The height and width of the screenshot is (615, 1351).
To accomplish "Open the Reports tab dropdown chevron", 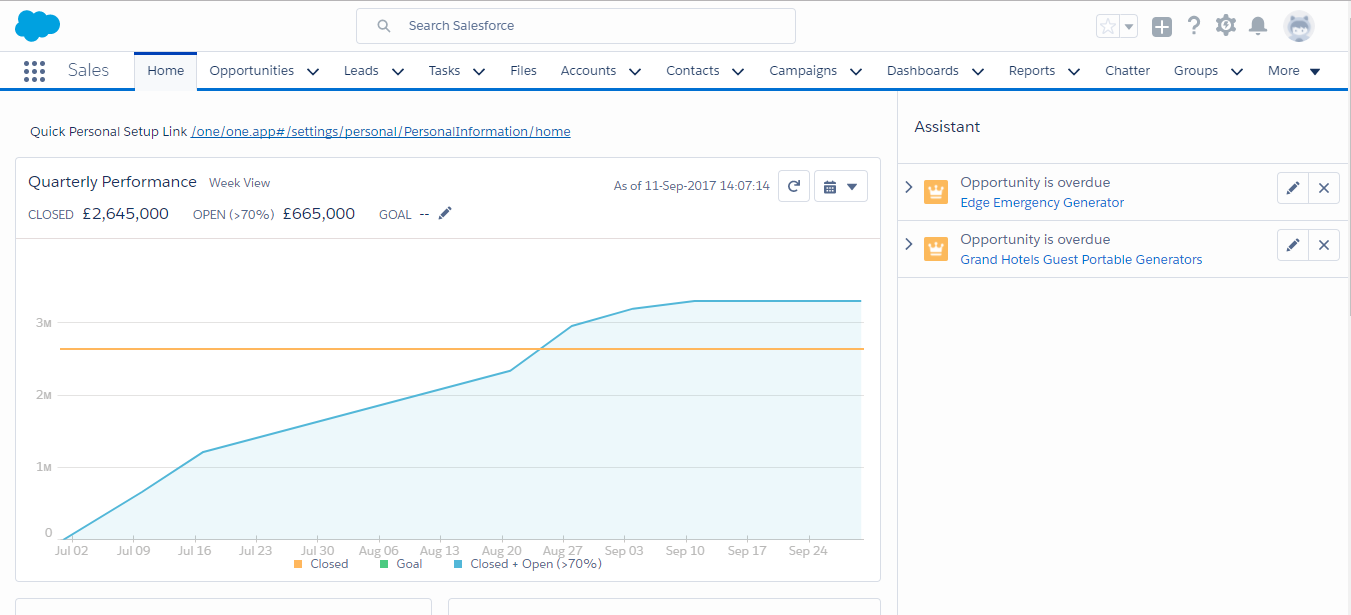I will [x=1074, y=71].
